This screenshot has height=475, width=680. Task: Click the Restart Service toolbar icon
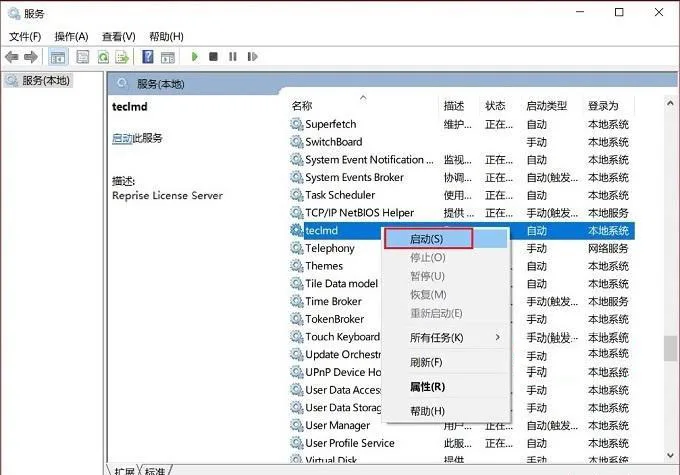coord(252,56)
